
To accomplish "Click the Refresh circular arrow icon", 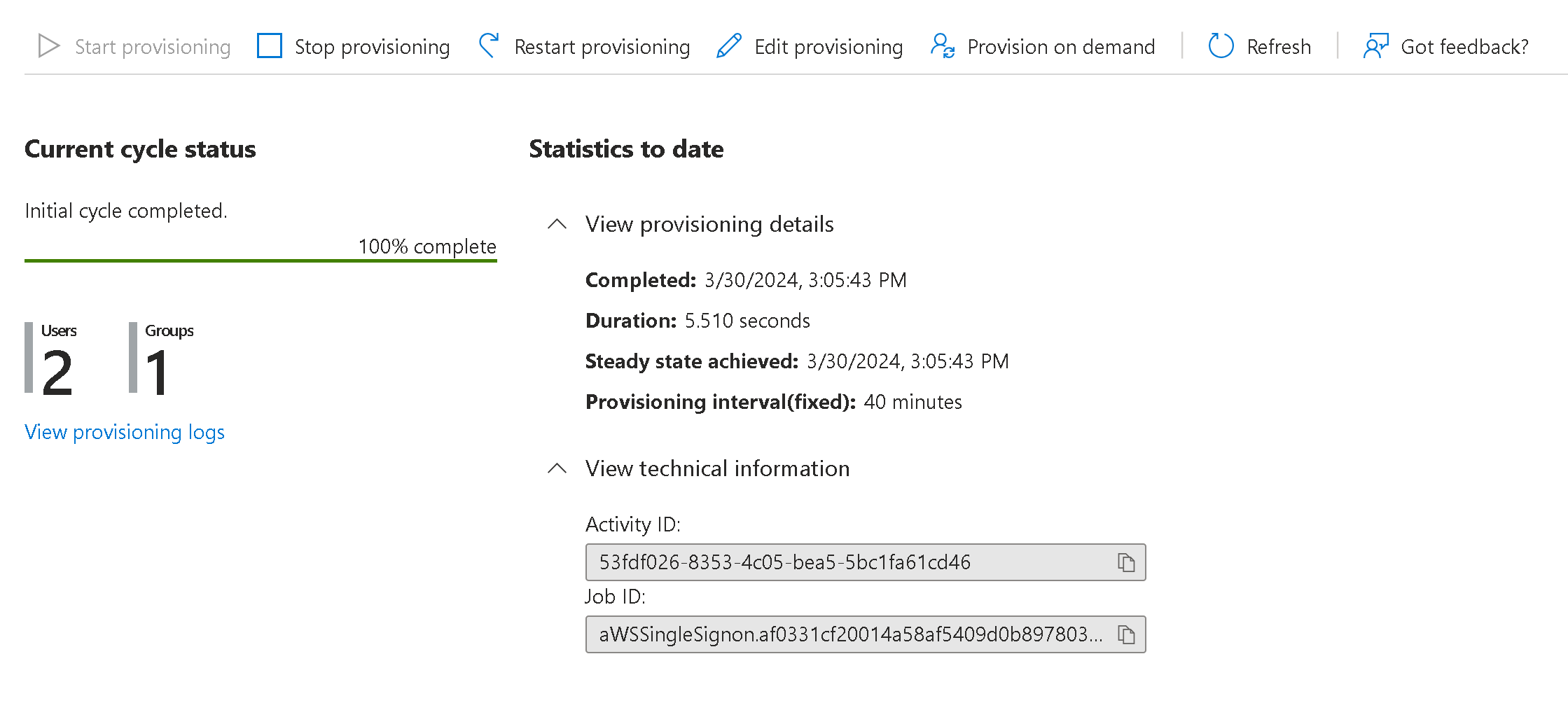I will tap(1221, 46).
